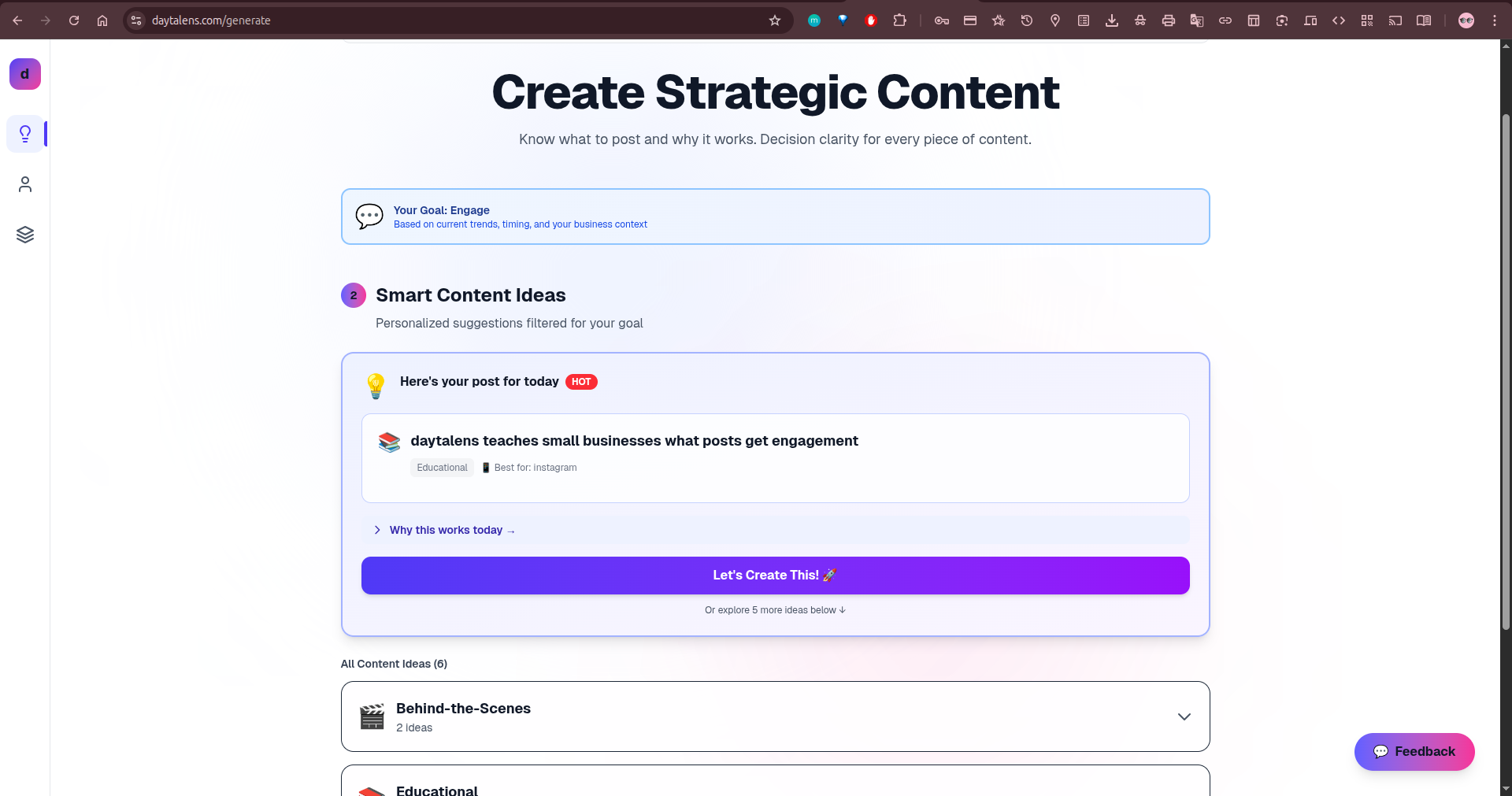Click the print icon in browser toolbar
Viewport: 1512px width, 796px height.
click(1169, 20)
